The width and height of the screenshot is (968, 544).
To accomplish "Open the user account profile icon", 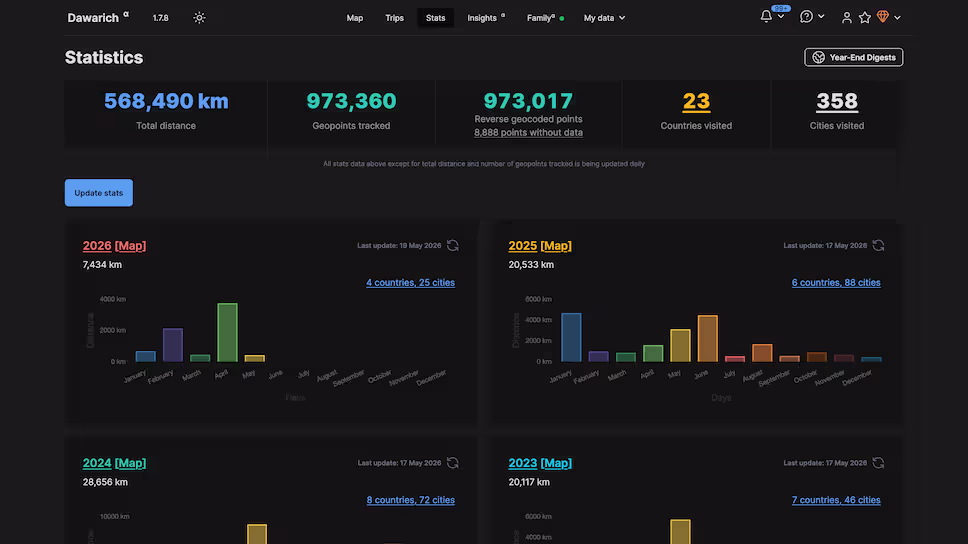I will point(846,18).
